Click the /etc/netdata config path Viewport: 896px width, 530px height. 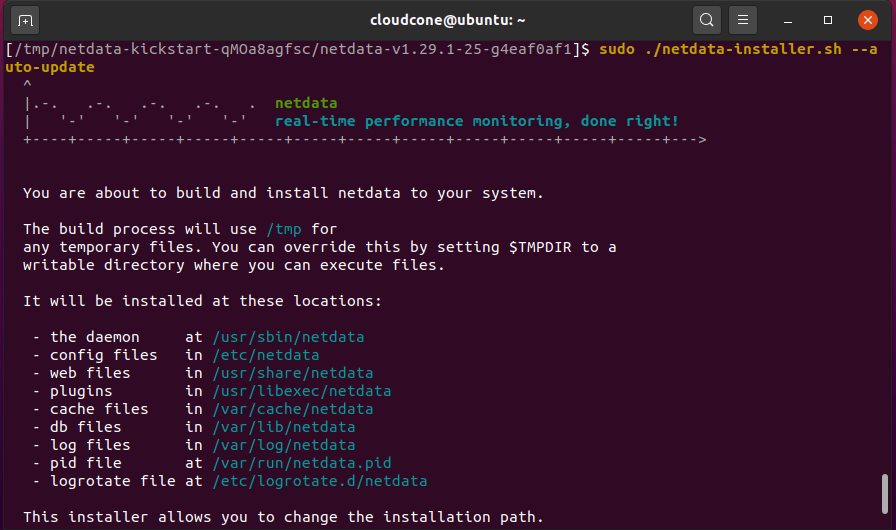266,355
